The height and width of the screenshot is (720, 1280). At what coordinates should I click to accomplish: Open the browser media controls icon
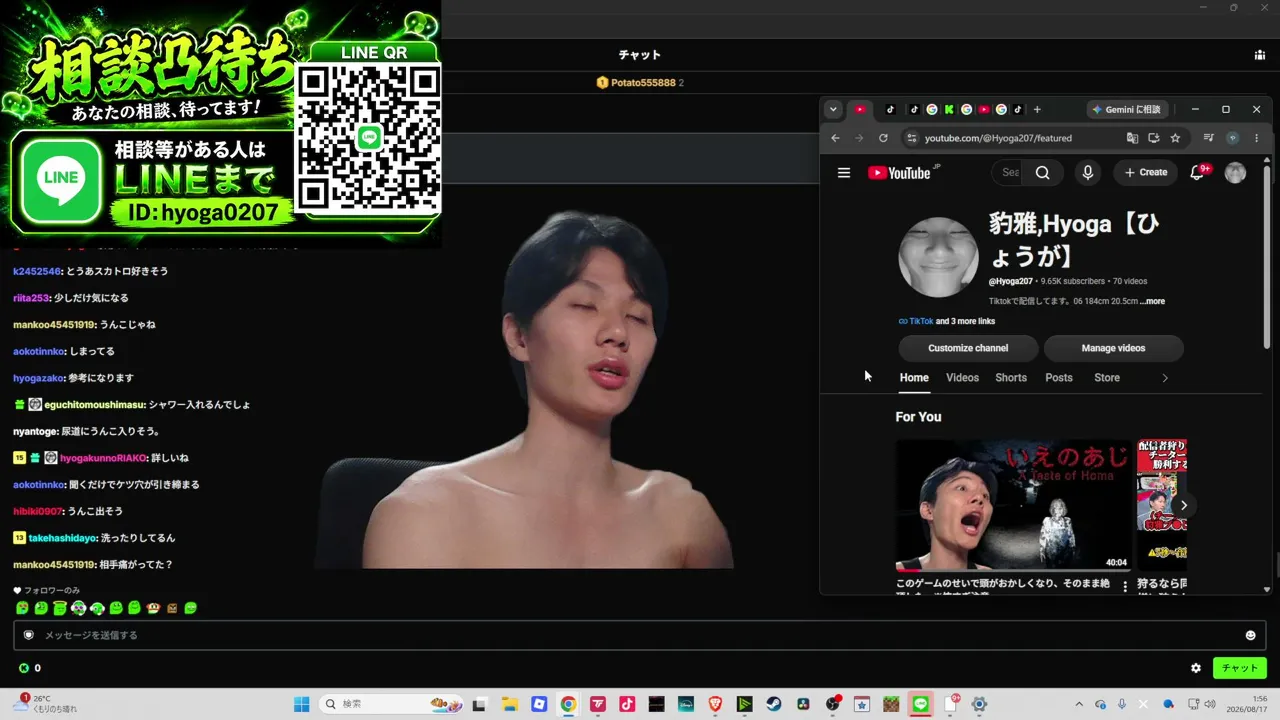pos(1209,138)
